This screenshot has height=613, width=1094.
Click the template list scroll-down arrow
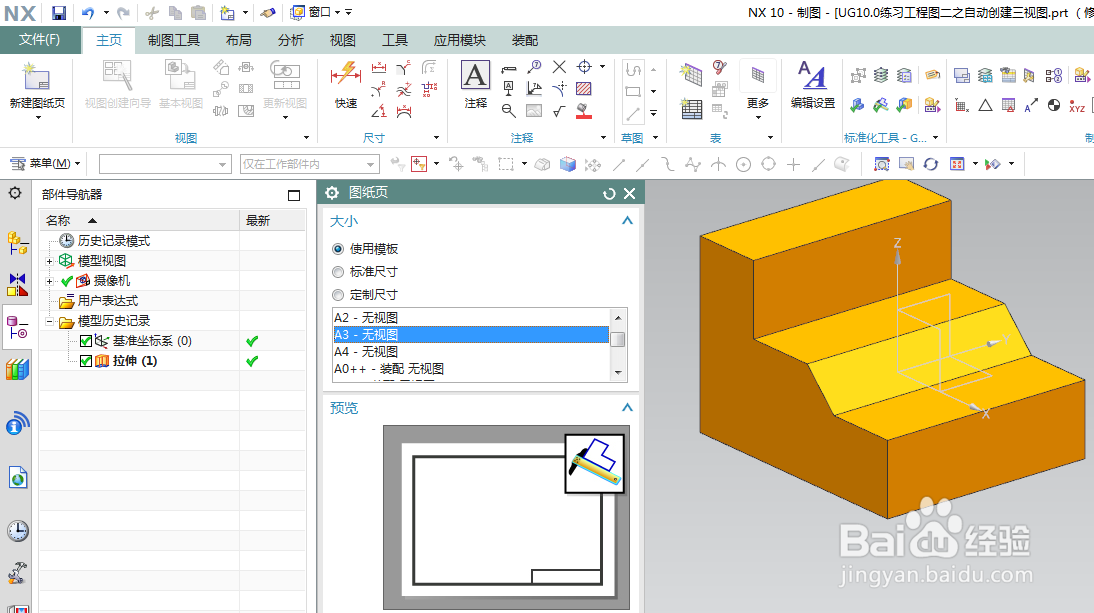tap(617, 373)
